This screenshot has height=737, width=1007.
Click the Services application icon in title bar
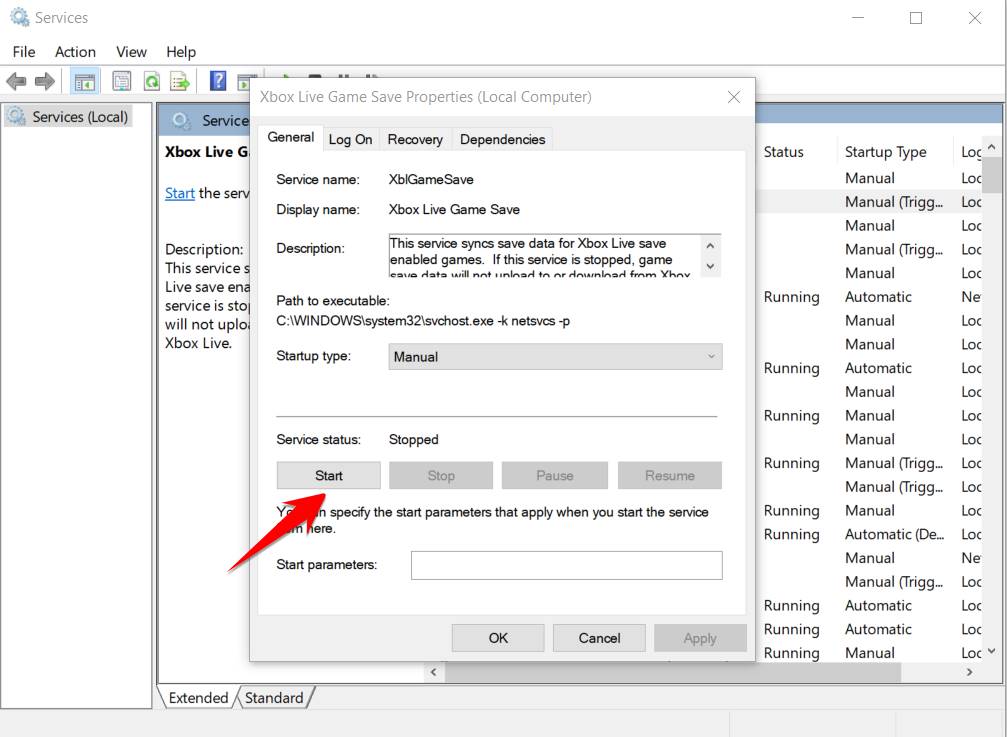coord(17,17)
